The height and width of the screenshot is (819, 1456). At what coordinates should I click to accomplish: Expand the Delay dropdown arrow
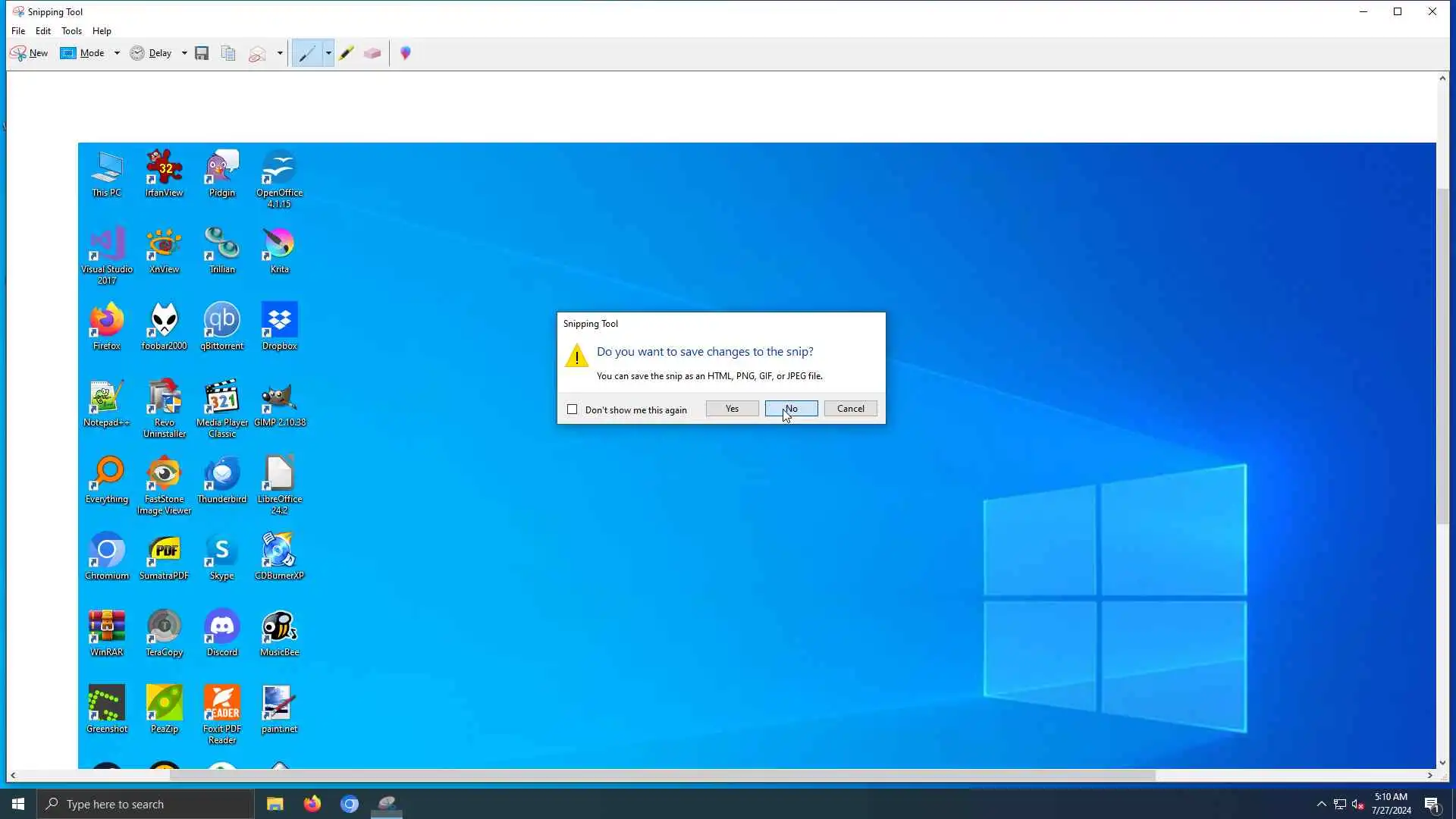pyautogui.click(x=184, y=53)
